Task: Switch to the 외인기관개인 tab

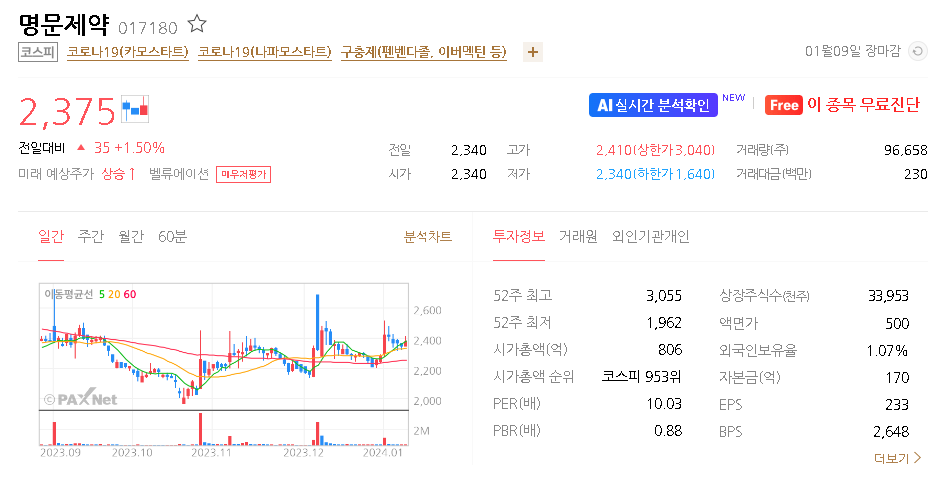Action: pyautogui.click(x=650, y=237)
